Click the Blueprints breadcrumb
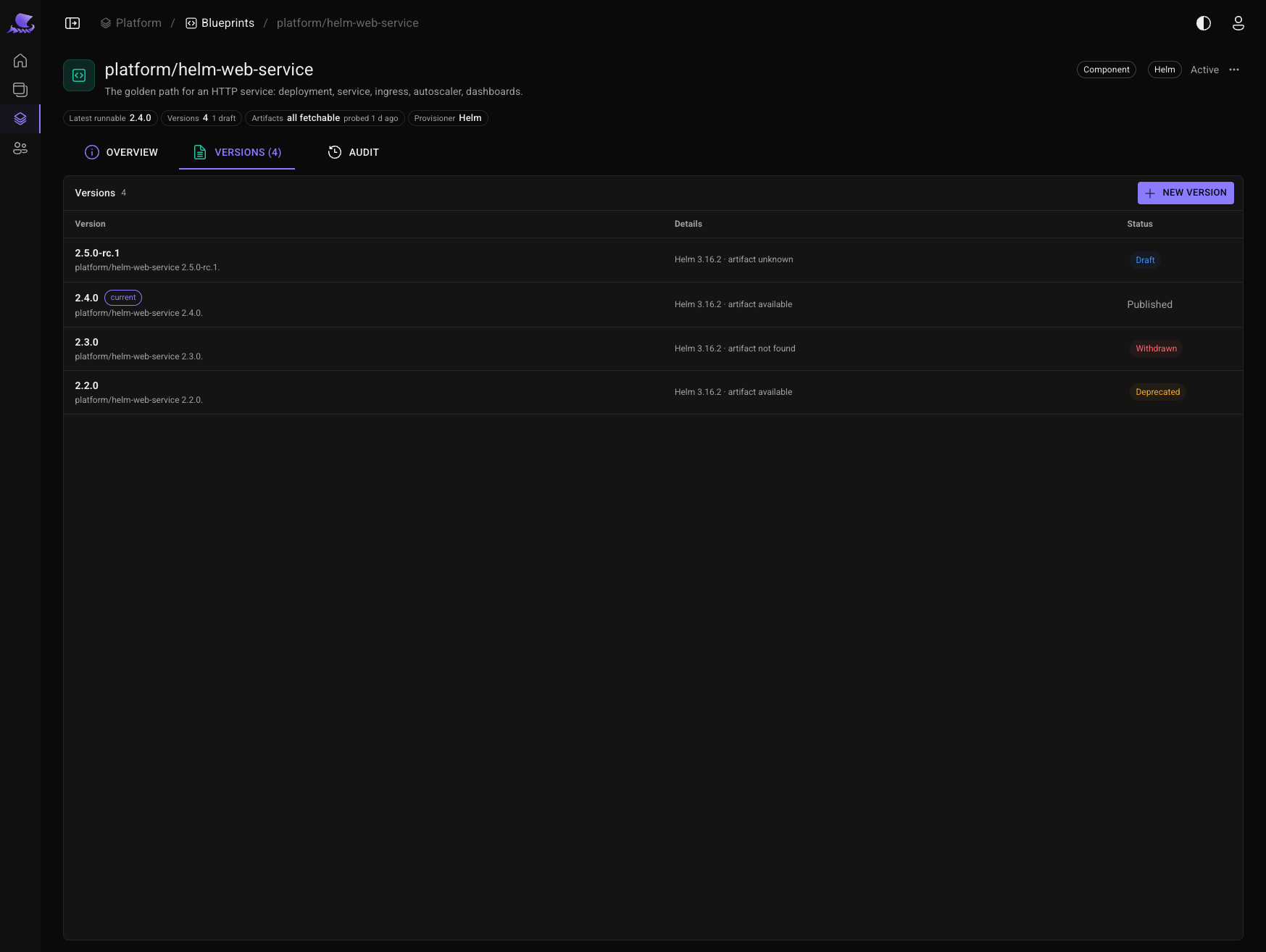1266x952 pixels. coord(220,23)
